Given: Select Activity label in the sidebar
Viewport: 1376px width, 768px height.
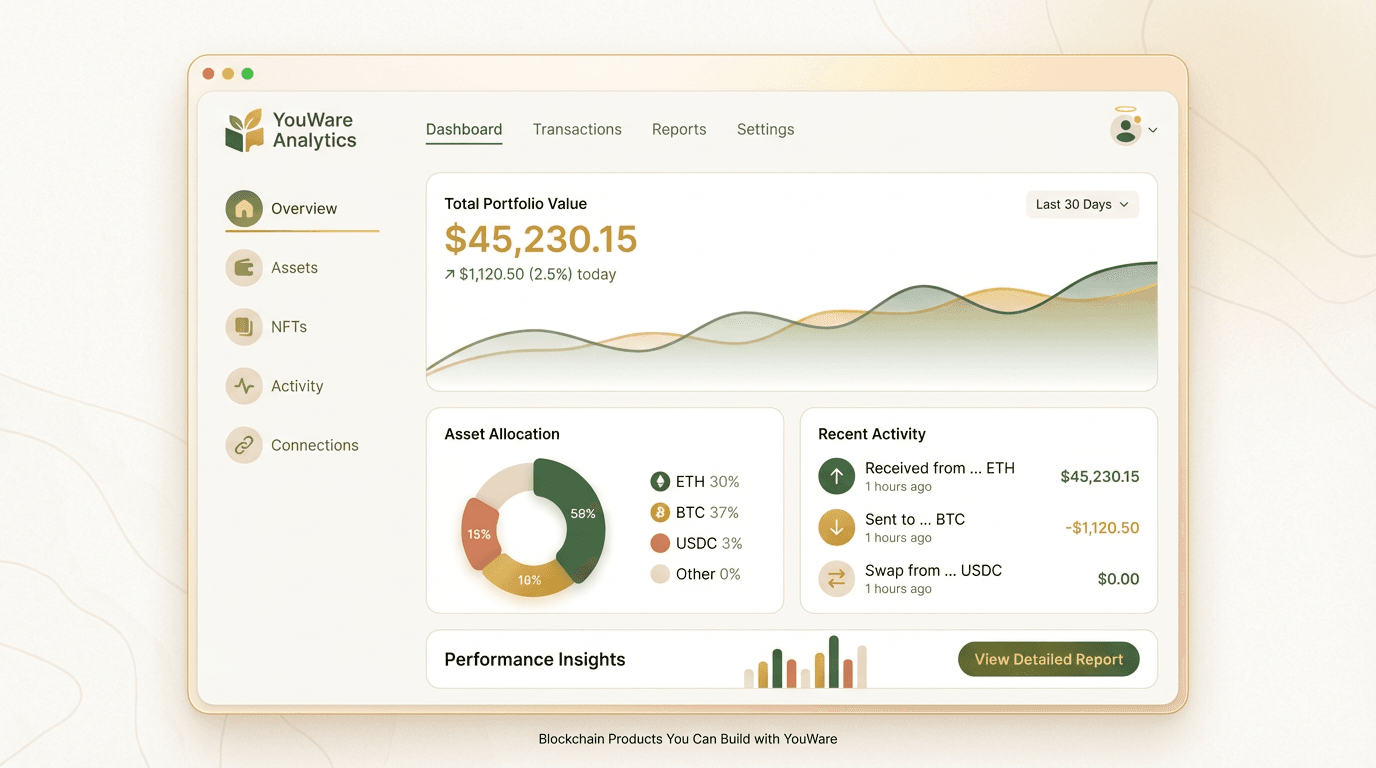Looking at the screenshot, I should 297,386.
